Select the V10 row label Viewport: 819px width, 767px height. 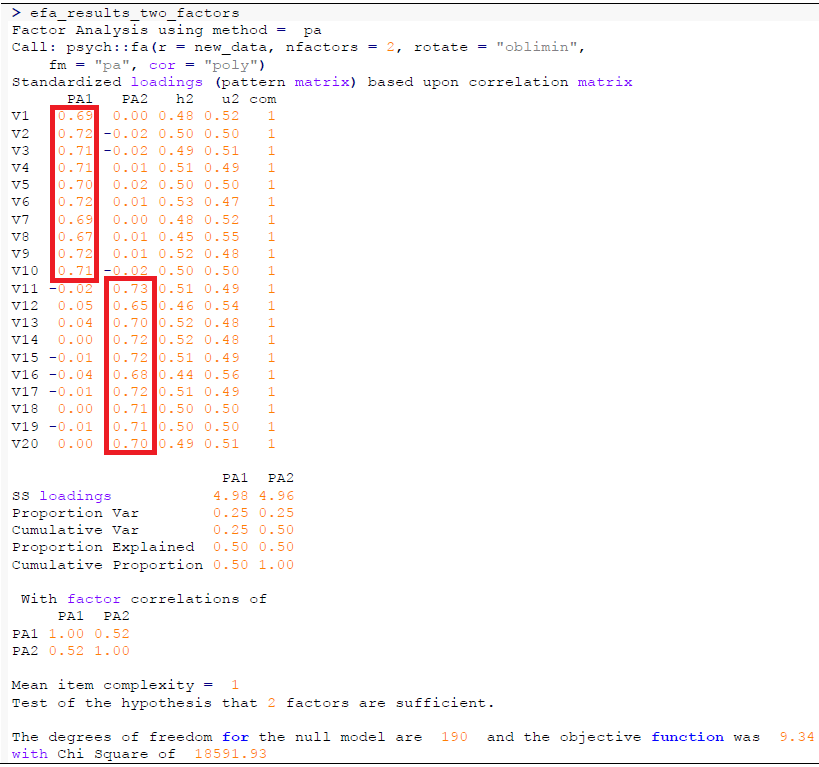tap(25, 271)
